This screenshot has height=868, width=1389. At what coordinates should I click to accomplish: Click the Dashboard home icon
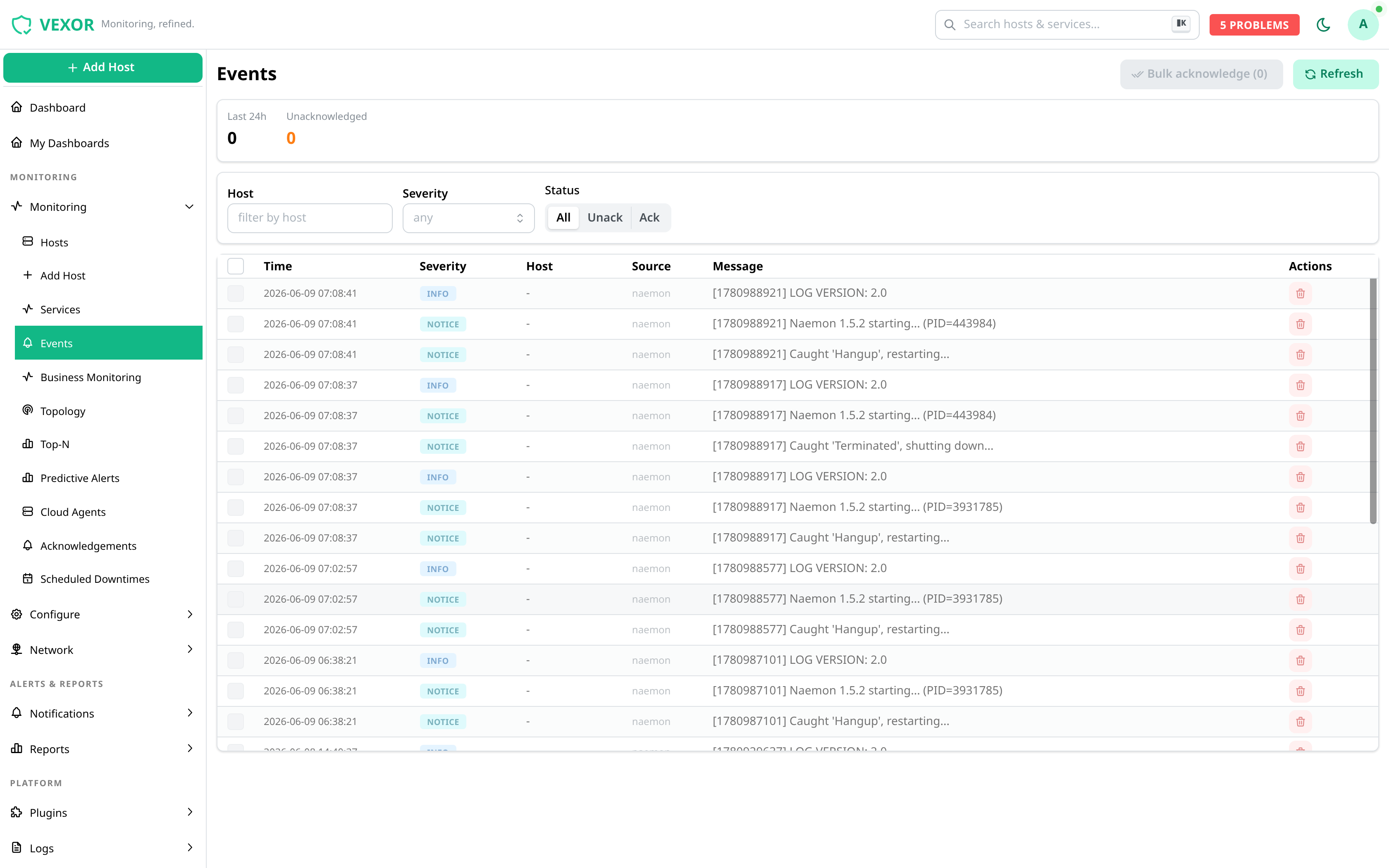click(x=17, y=107)
